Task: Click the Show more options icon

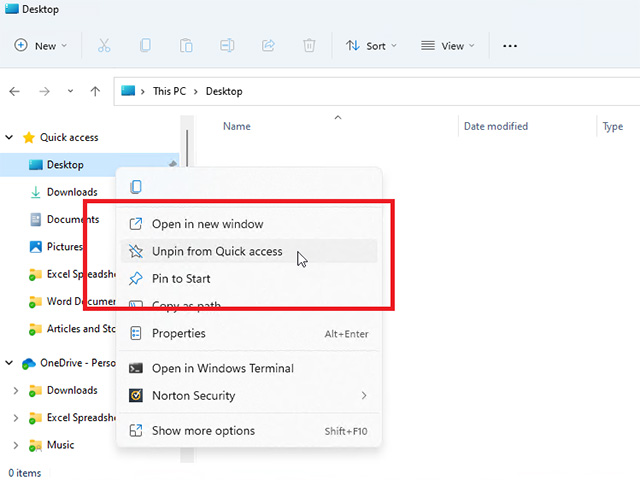Action: point(136,431)
